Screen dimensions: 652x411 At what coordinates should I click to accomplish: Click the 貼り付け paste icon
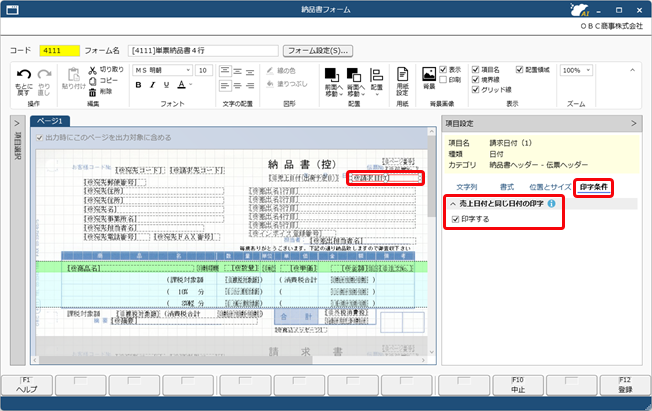(x=74, y=78)
